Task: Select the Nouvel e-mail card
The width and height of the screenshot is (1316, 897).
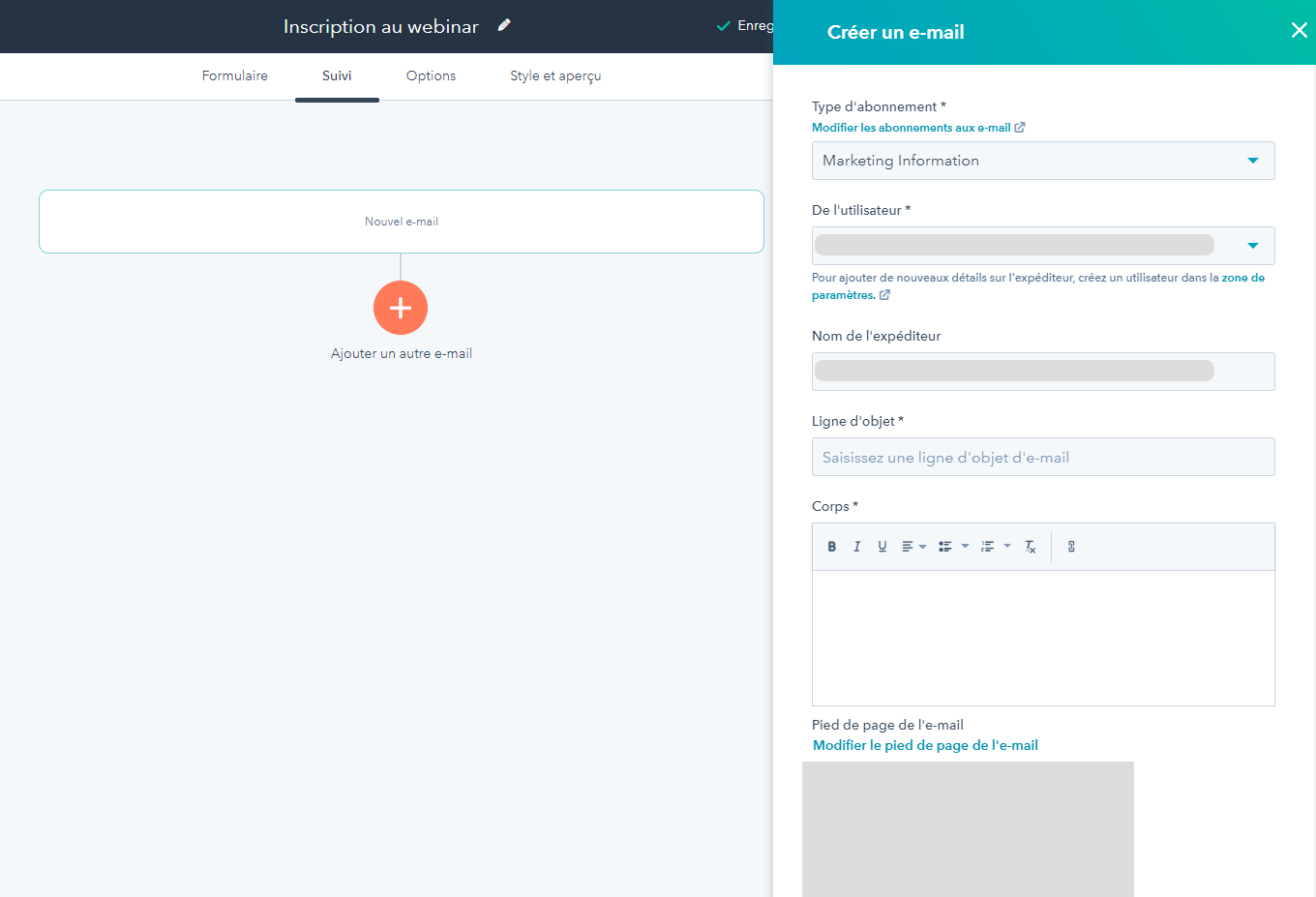Action: coord(401,222)
